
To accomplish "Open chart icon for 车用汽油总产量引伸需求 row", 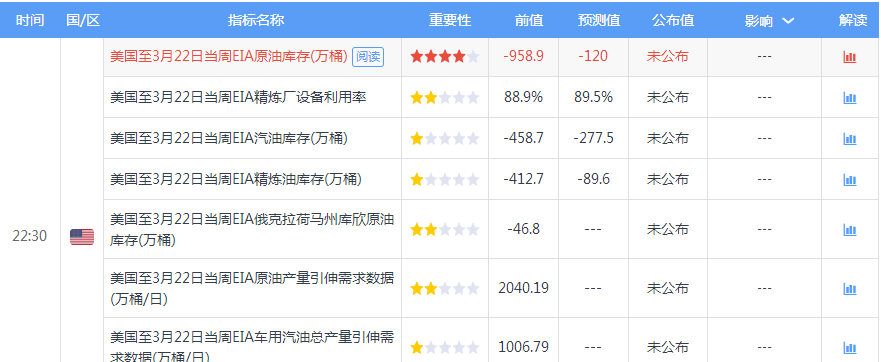I will pos(850,348).
